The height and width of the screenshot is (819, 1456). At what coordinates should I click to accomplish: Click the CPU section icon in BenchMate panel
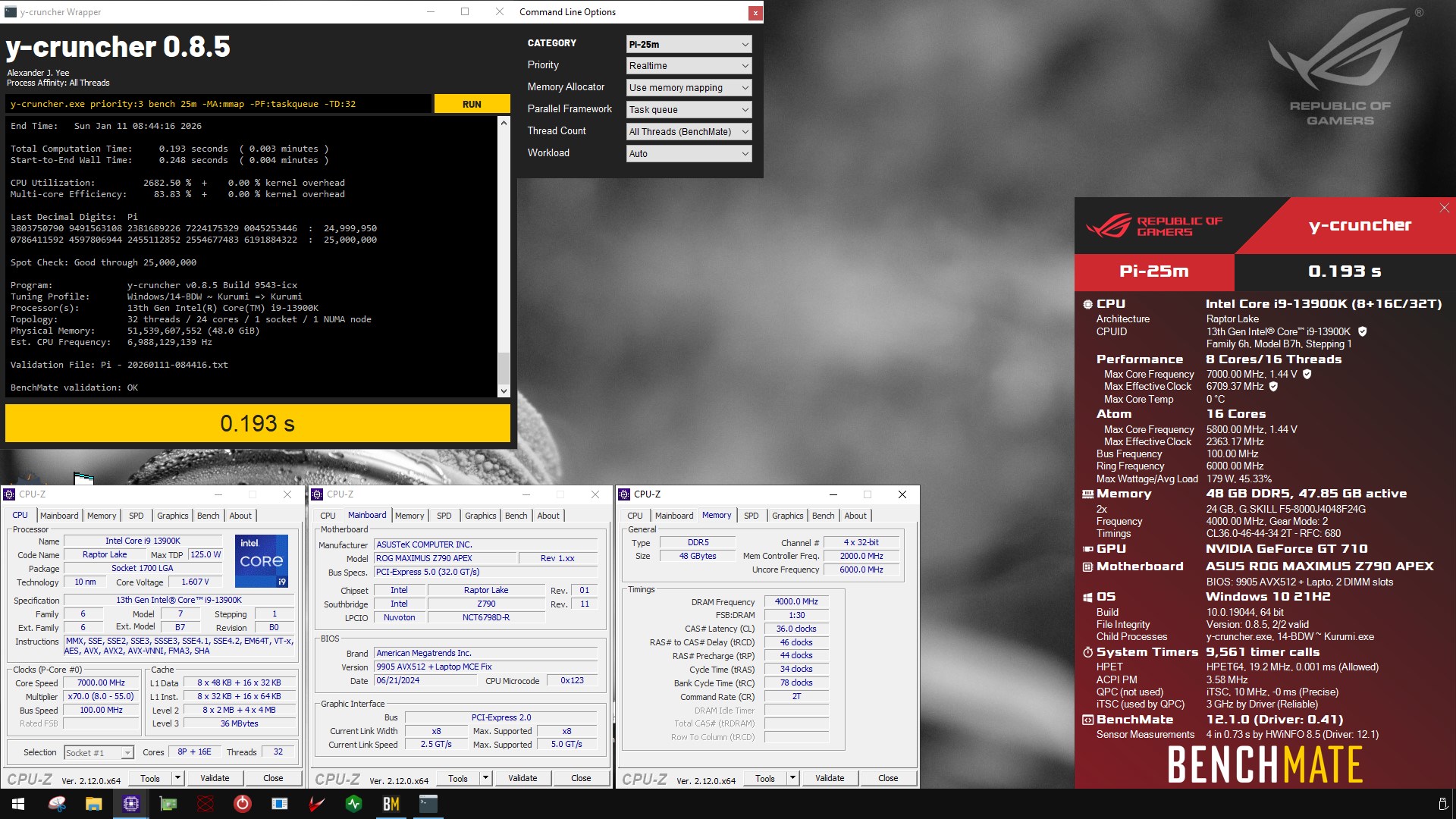pos(1087,304)
